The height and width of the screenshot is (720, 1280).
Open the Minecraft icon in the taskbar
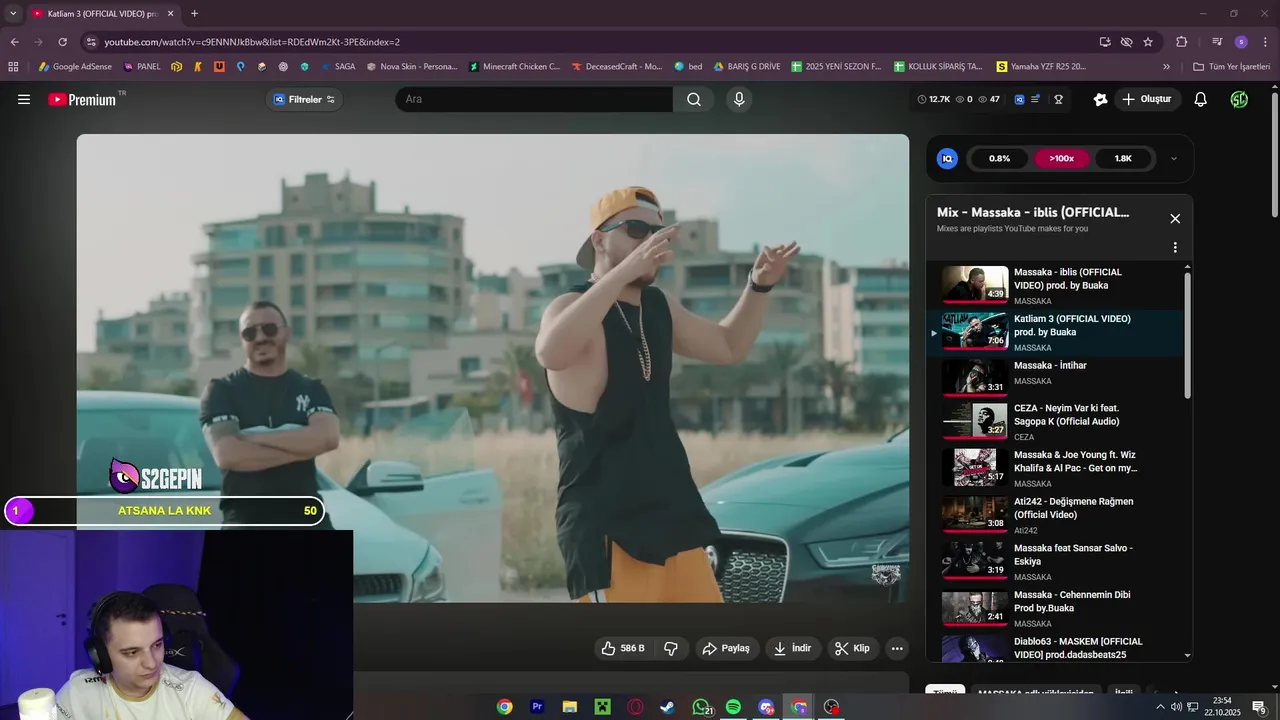602,707
